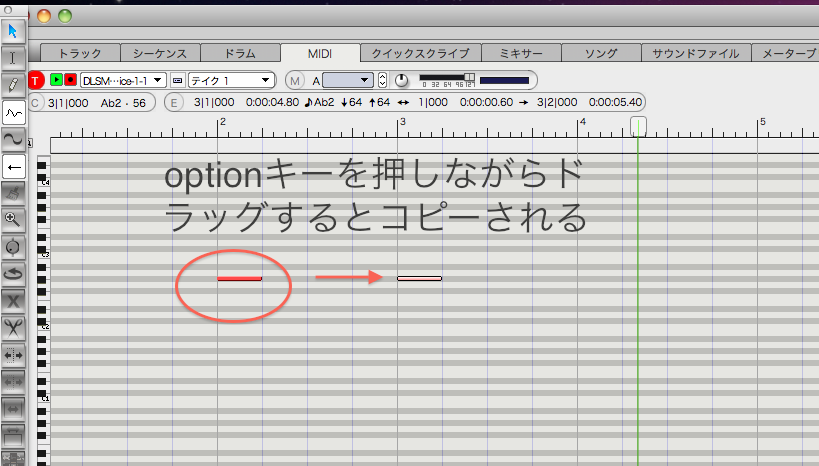Select the scissors split tool
Image resolution: width=819 pixels, height=466 pixels.
[13, 326]
